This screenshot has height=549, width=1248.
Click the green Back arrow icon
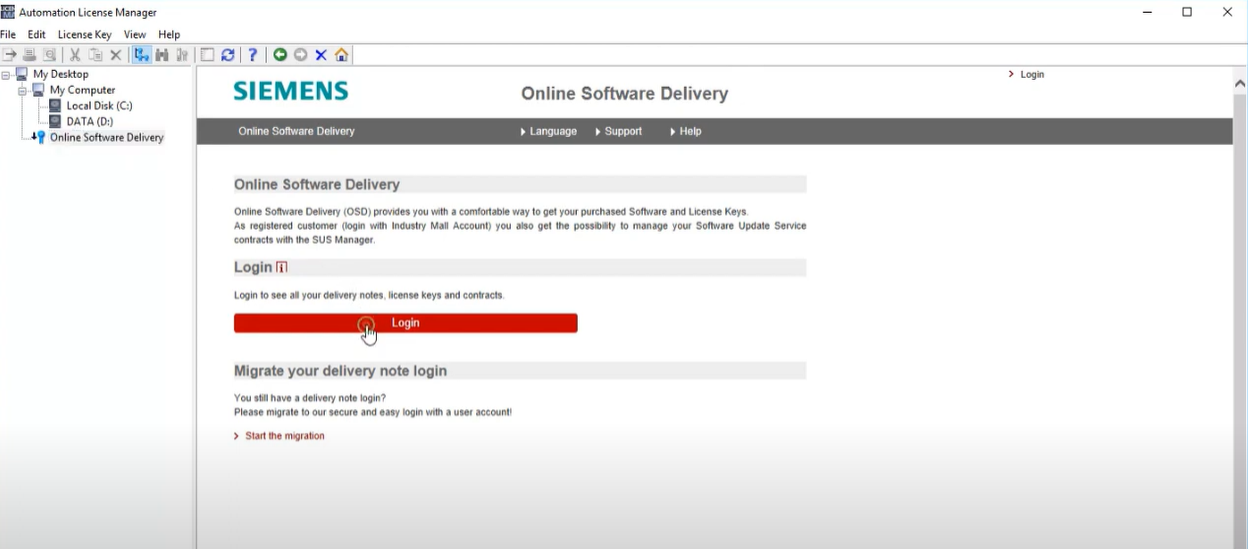coord(280,55)
